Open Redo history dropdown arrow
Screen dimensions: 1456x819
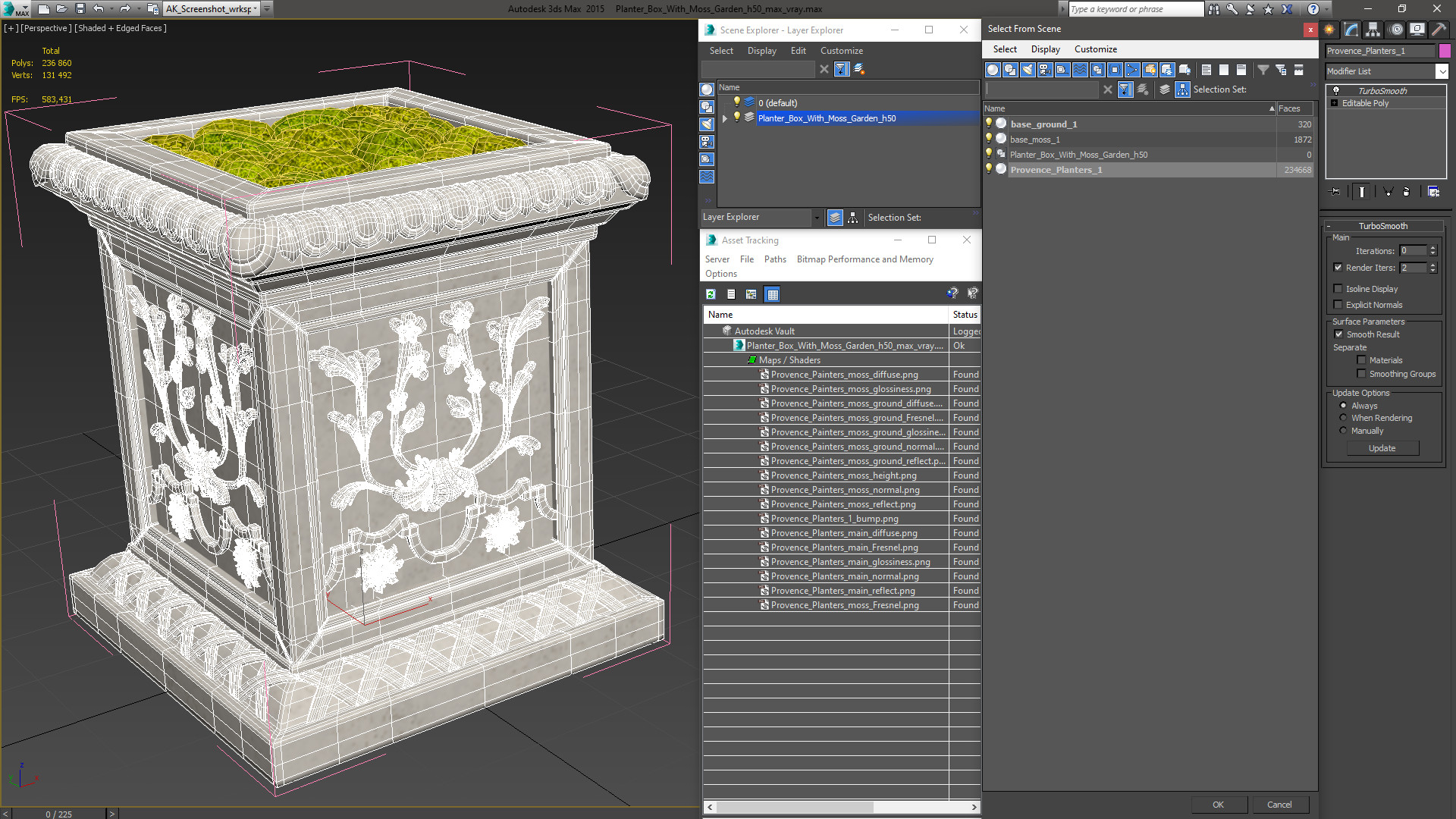tap(139, 9)
